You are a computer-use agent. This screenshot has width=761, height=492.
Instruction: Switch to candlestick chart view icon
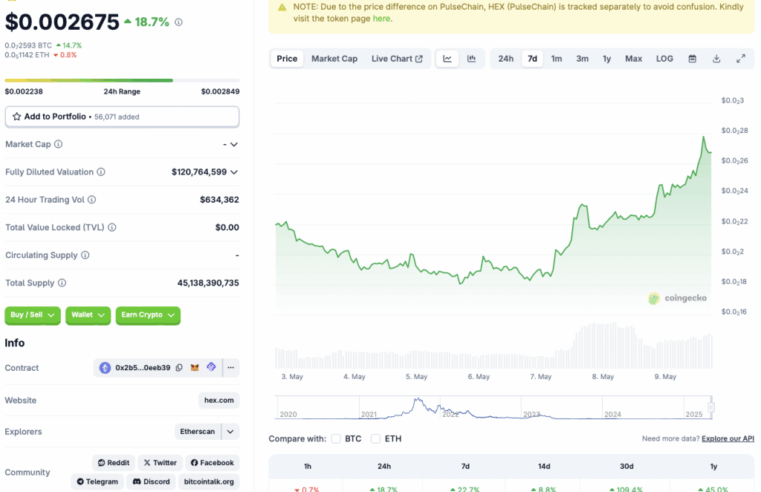(471, 59)
